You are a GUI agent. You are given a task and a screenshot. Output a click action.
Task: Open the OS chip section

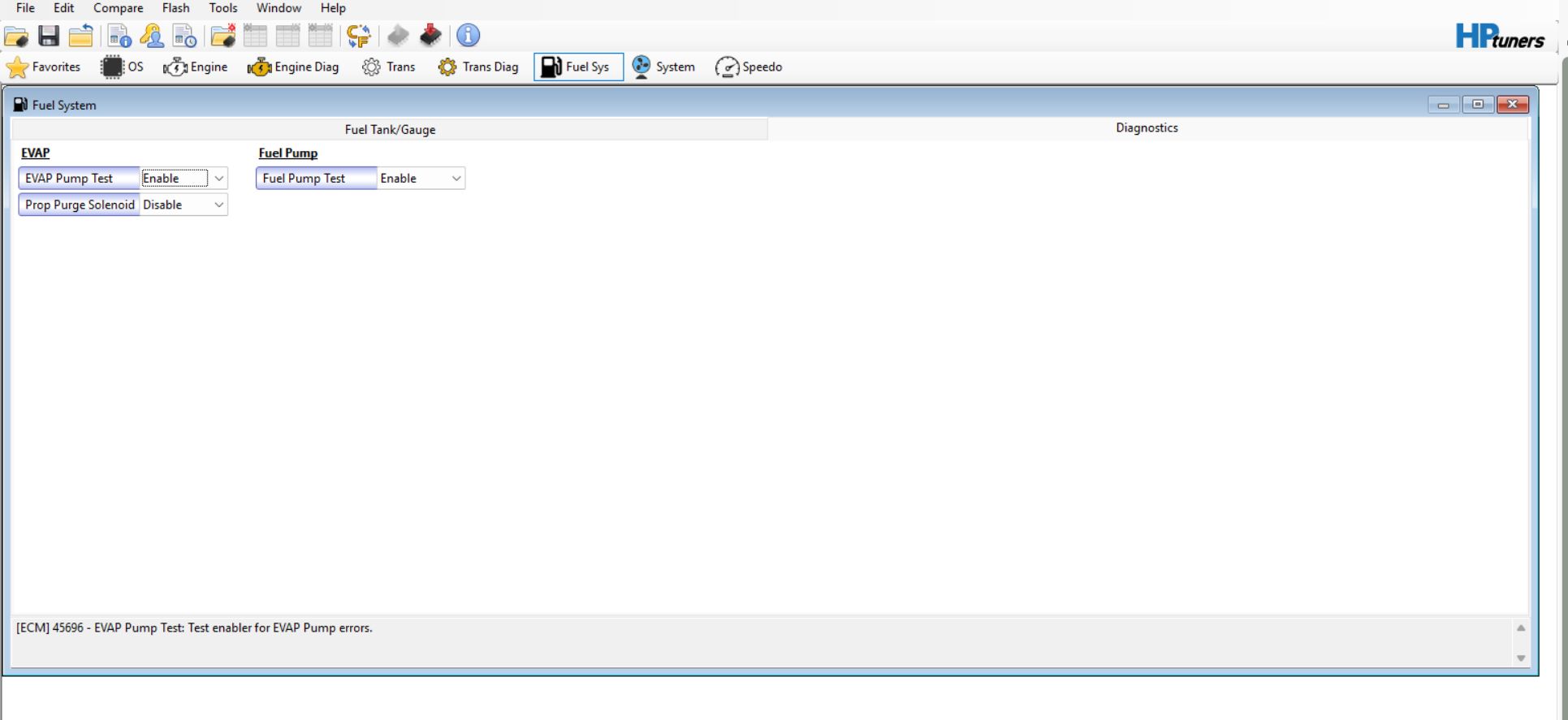pos(122,67)
